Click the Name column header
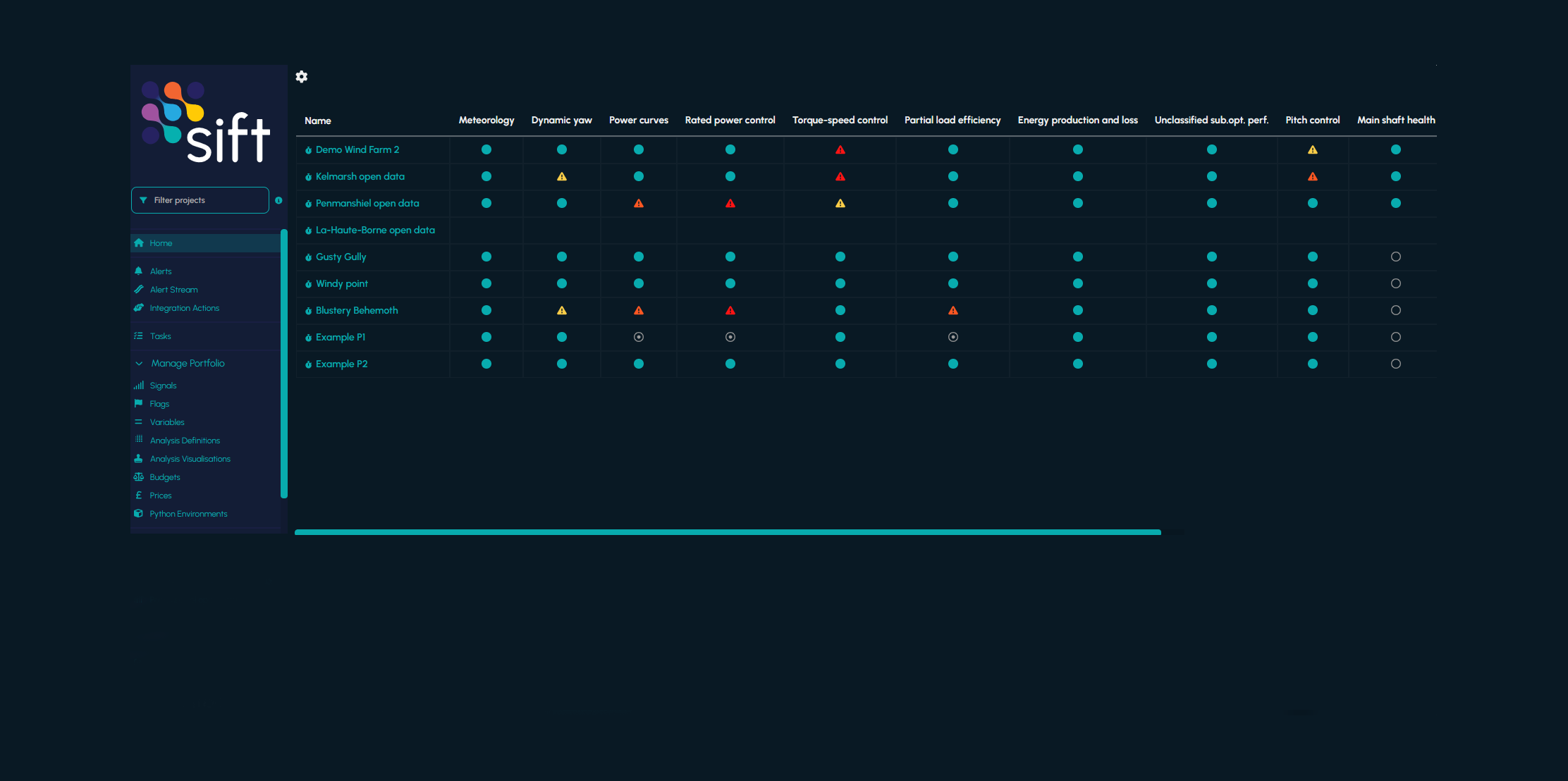The width and height of the screenshot is (1568, 781). [318, 121]
